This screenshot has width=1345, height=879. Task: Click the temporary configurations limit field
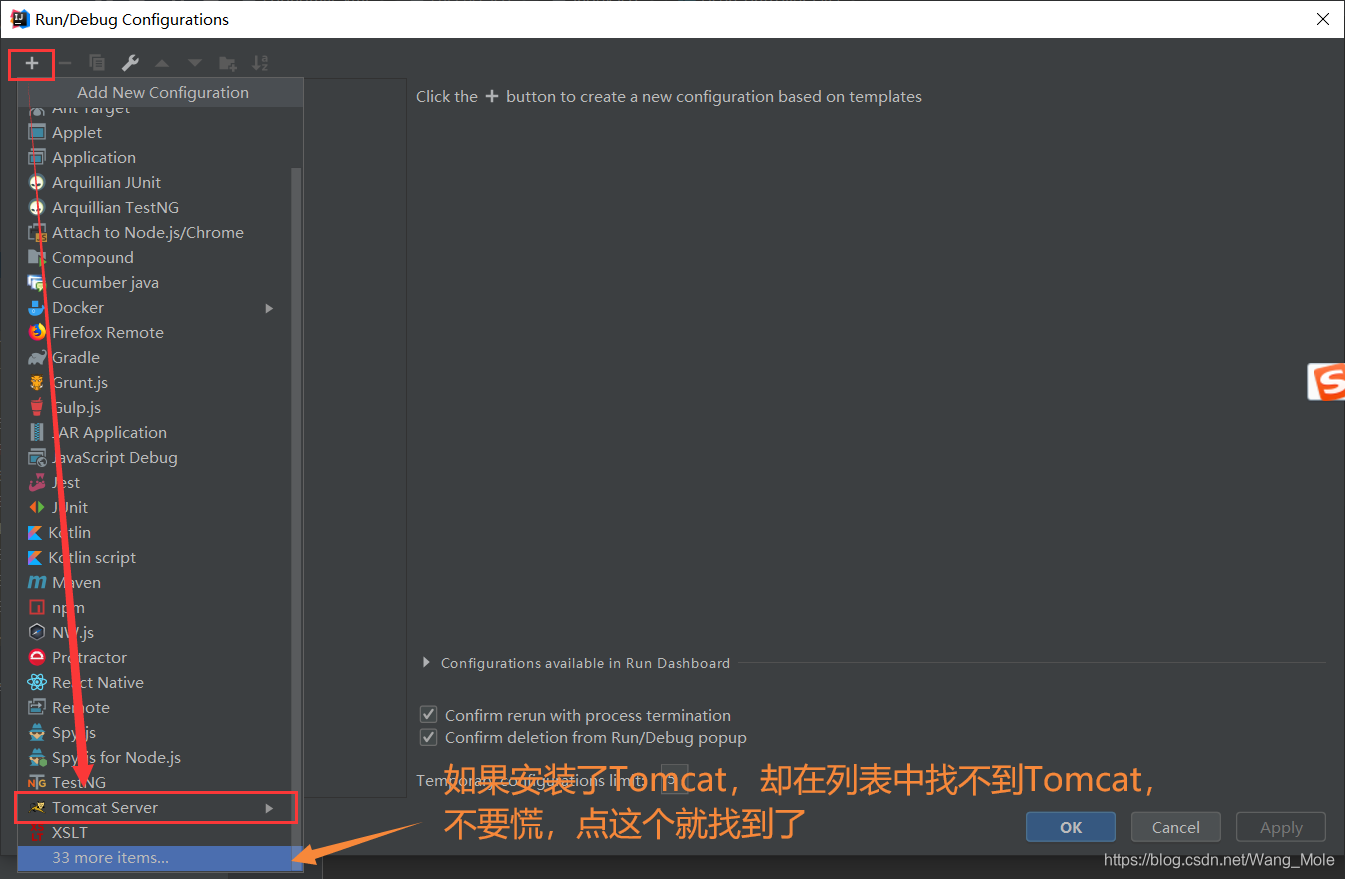coord(675,779)
